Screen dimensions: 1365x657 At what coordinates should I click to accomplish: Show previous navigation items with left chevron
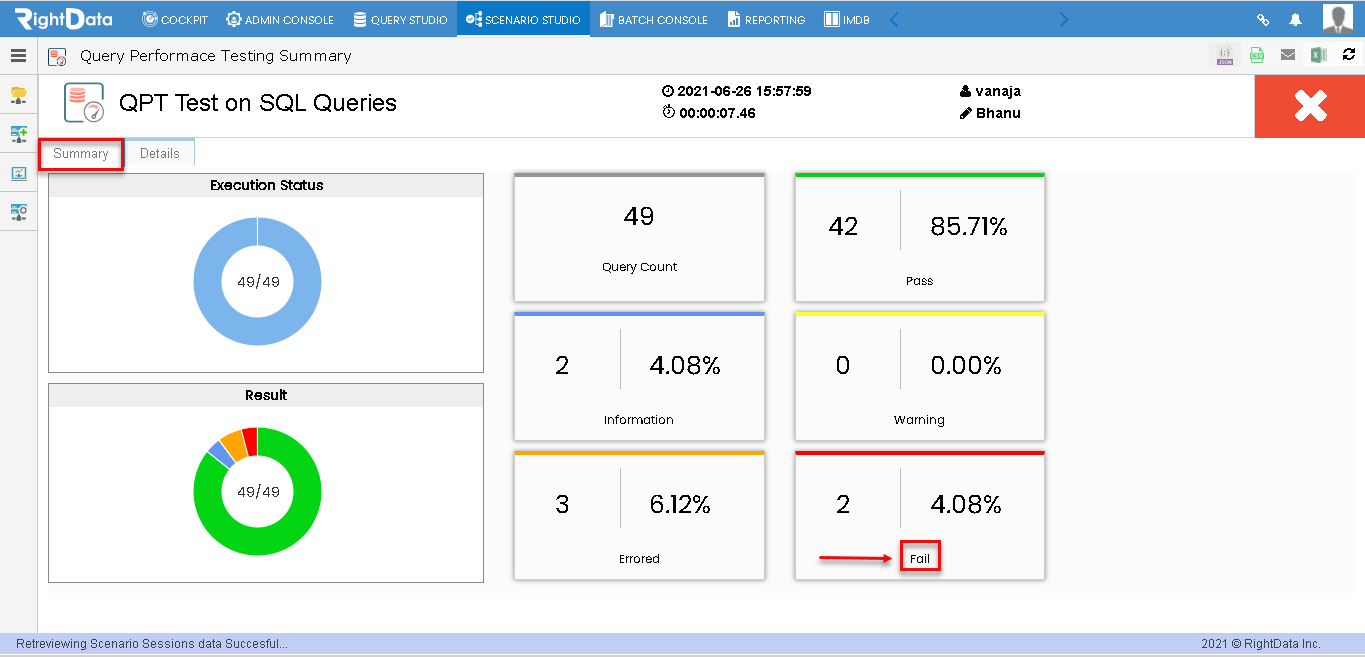tap(894, 19)
